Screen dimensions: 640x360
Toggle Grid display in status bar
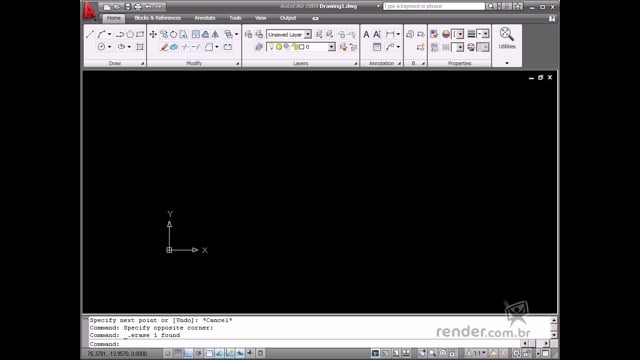click(178, 353)
